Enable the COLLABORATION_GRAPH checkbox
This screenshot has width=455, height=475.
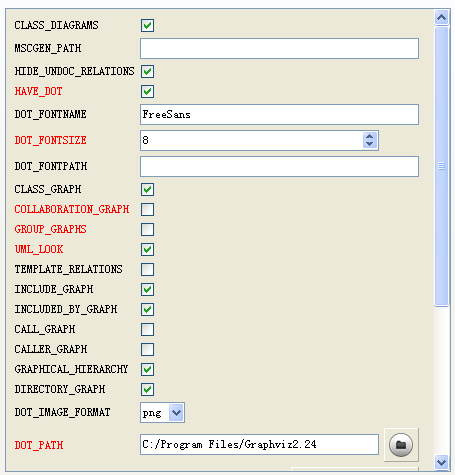click(147, 209)
